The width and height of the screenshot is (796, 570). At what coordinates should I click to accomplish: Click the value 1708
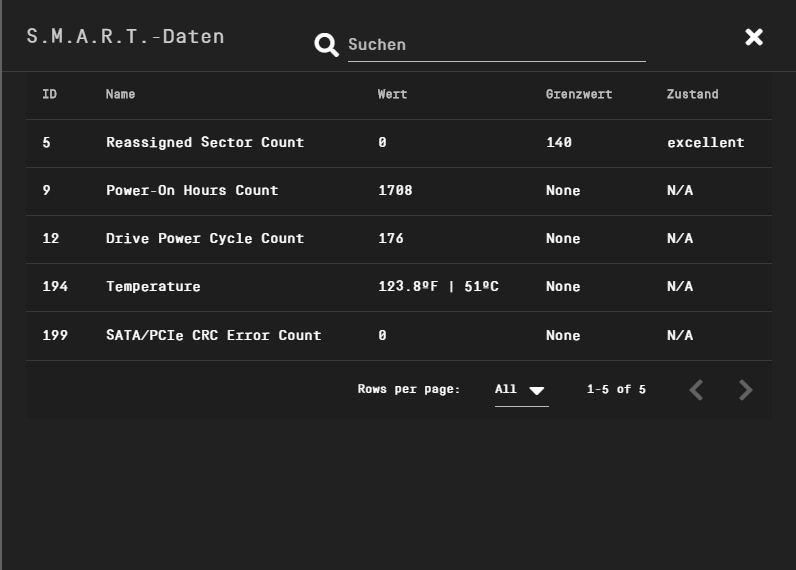click(395, 190)
